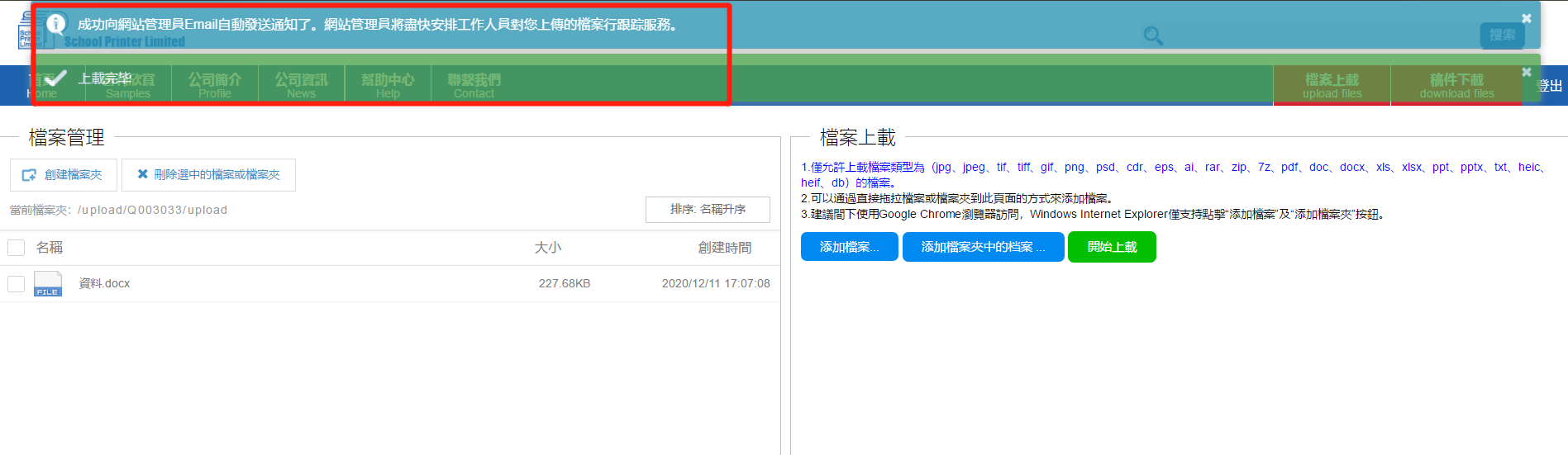Viewport: 1568px width, 455px height.
Task: Click the 2020/12/11 17:07:08 timestamp
Action: [x=716, y=283]
